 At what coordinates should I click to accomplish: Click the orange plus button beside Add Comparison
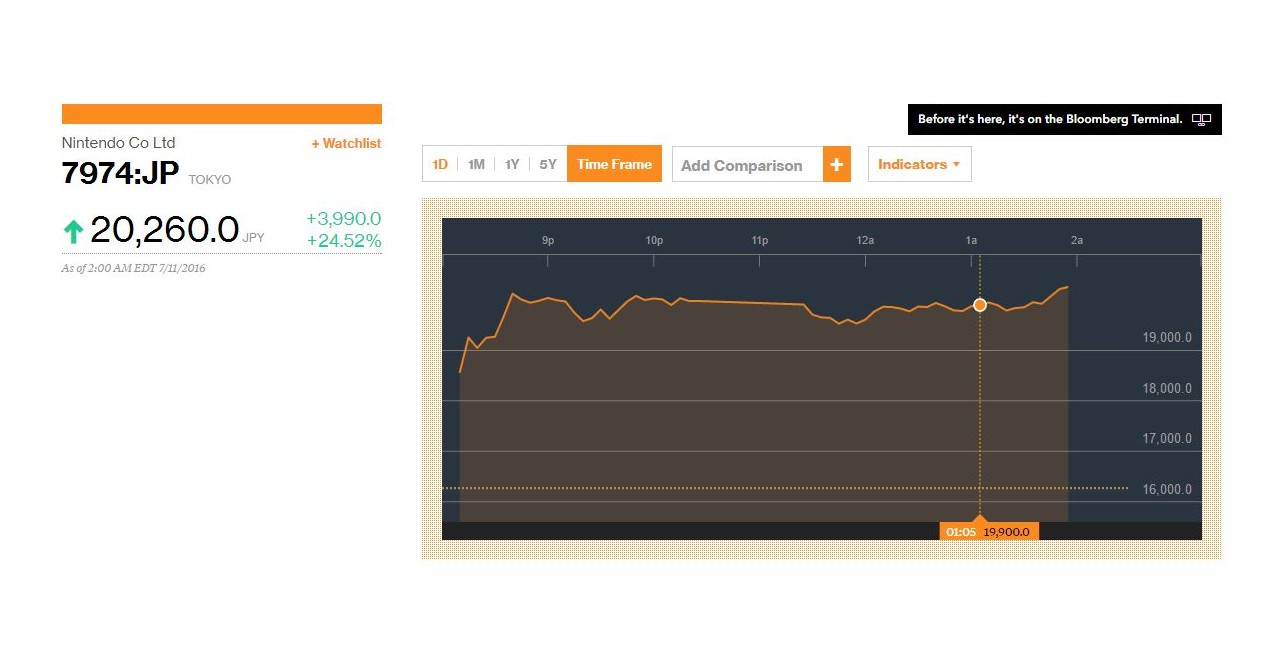pos(837,165)
